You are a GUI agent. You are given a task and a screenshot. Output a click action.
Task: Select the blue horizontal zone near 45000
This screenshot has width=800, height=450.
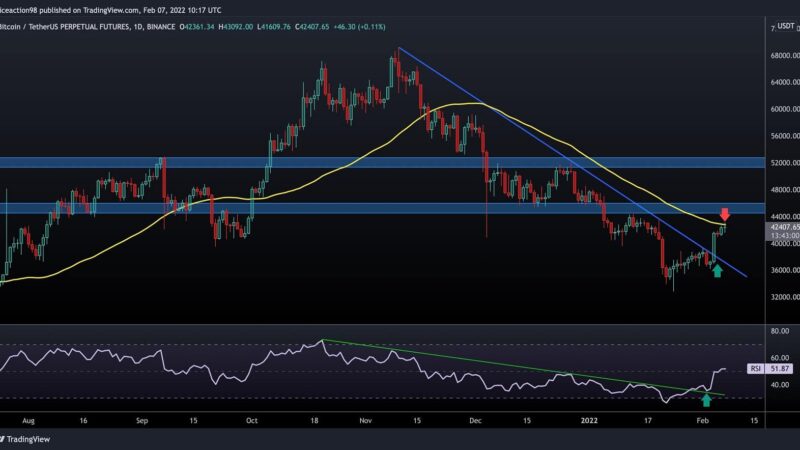383,208
